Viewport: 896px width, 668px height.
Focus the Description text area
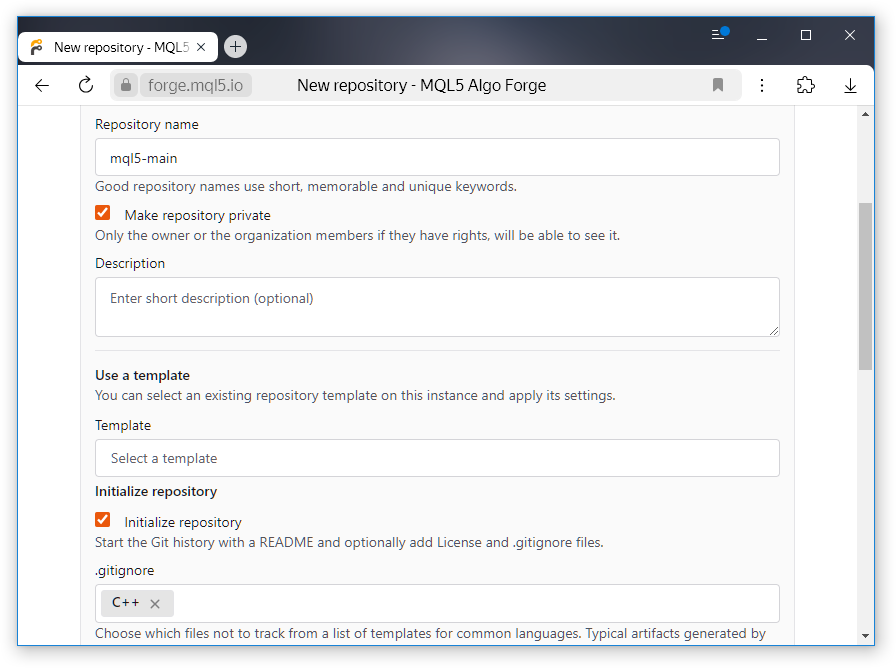coord(437,307)
